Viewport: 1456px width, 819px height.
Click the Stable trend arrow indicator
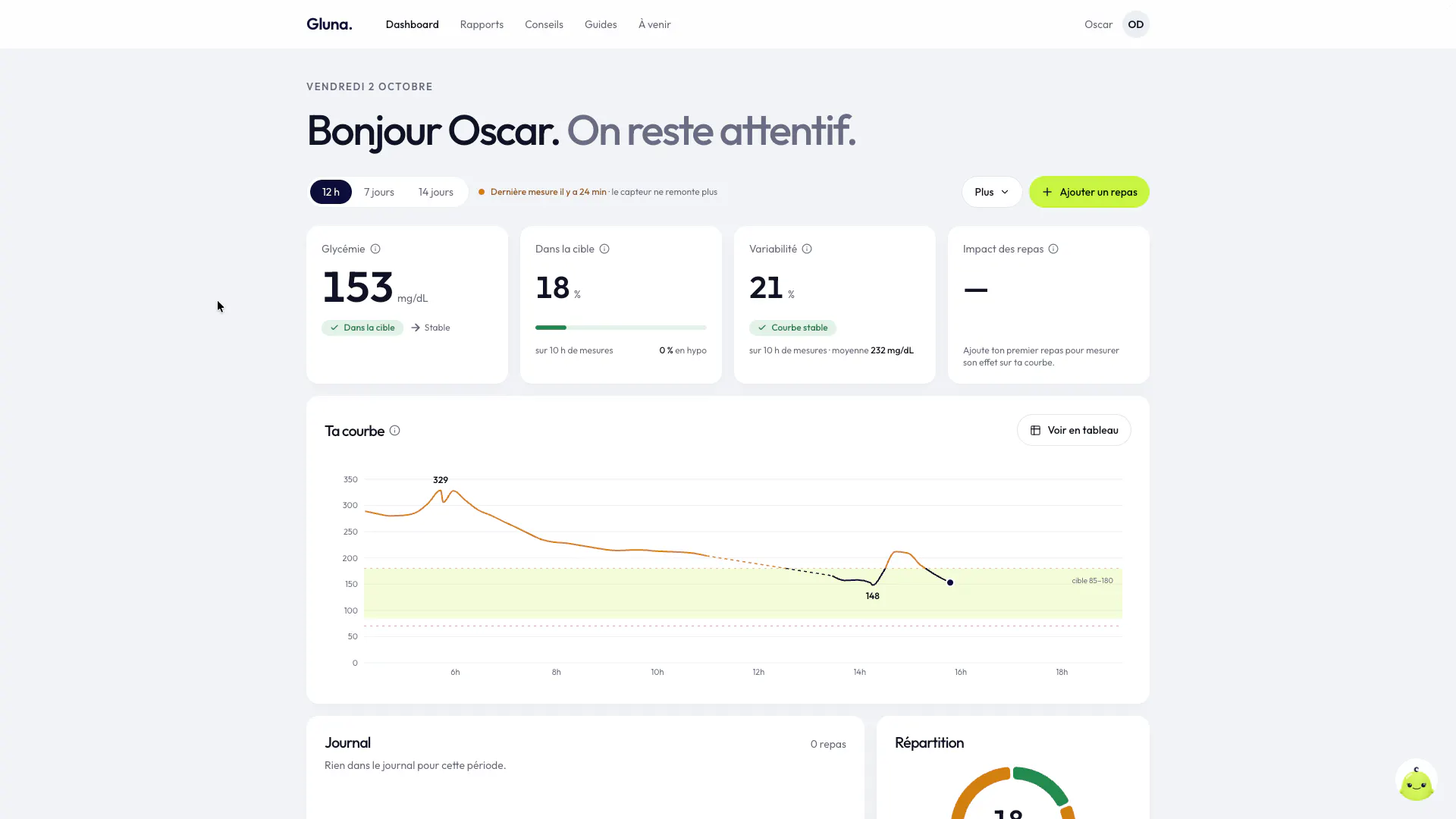pos(431,328)
